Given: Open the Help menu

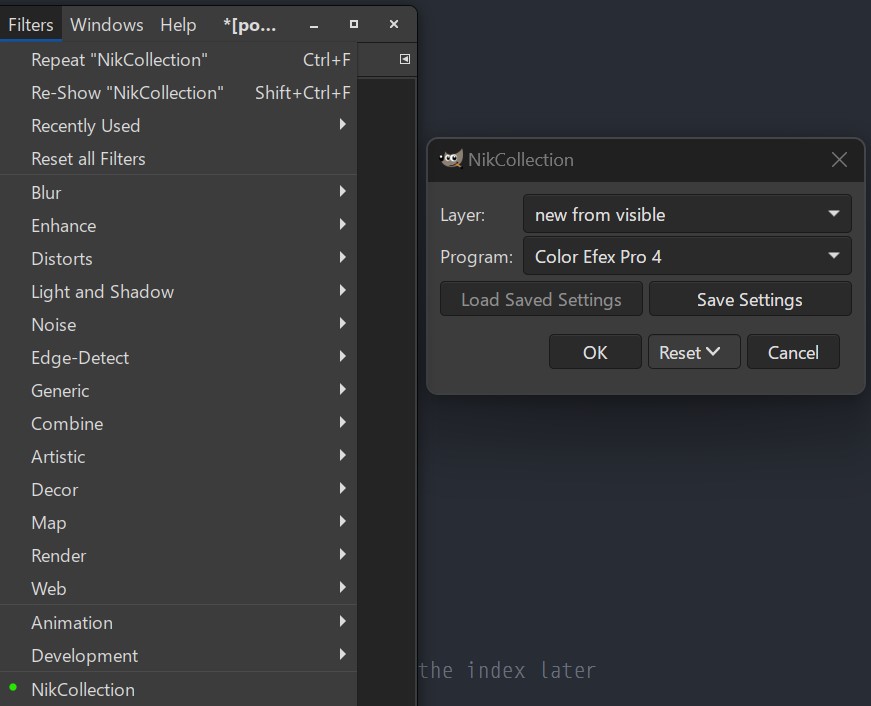Looking at the screenshot, I should point(178,24).
